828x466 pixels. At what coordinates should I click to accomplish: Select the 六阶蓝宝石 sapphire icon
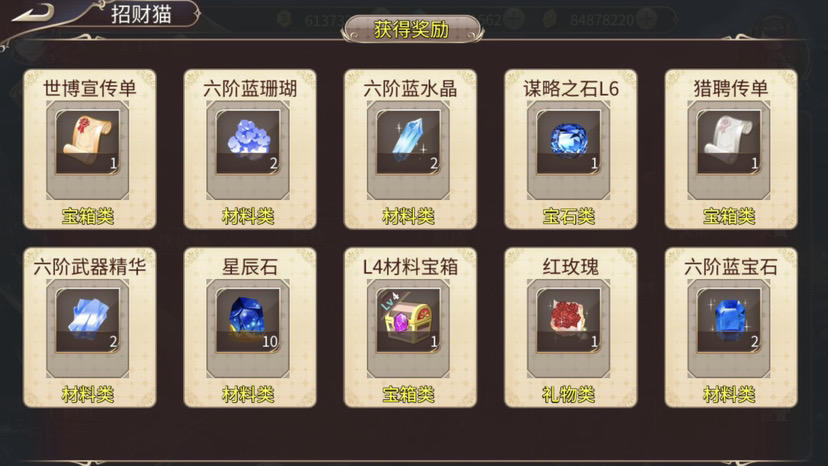pos(729,320)
